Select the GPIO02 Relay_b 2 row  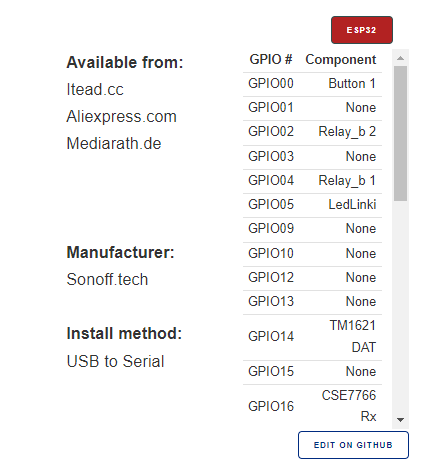[312, 132]
